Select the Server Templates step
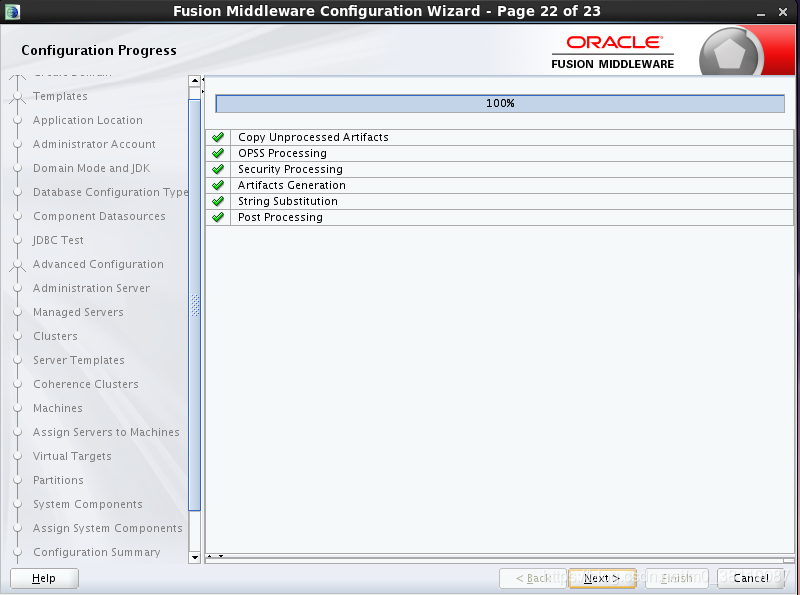Viewport: 800px width, 595px height. click(79, 360)
